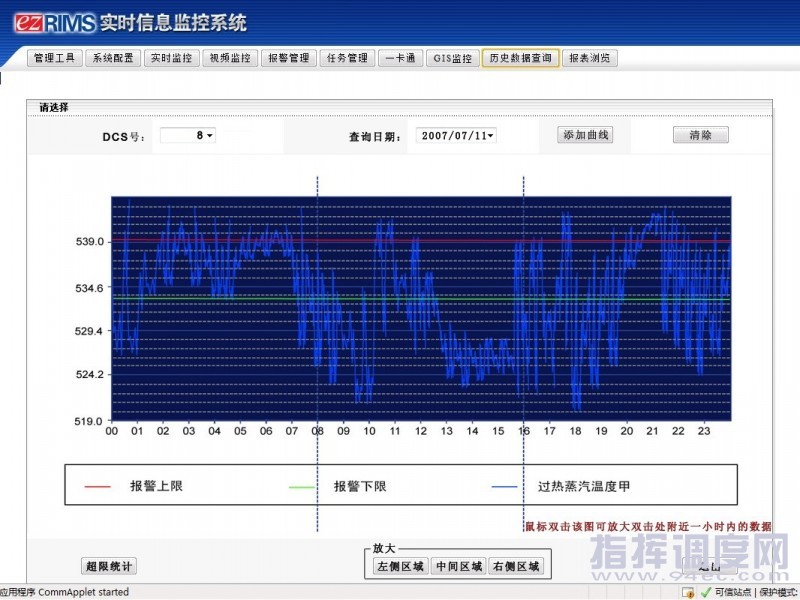Switch to the 系统配置 tab
The width and height of the screenshot is (800, 600).
click(x=112, y=58)
